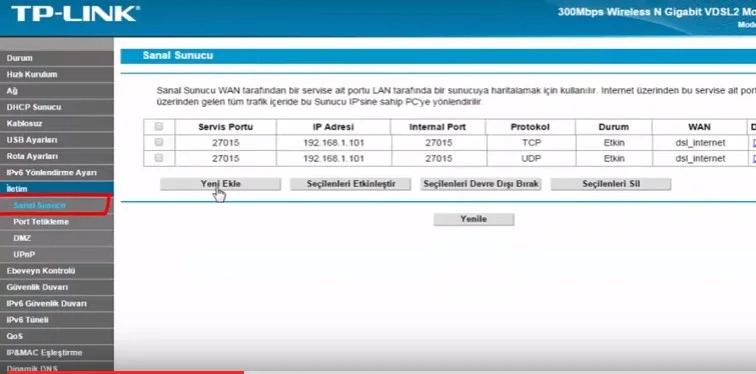Check the box for the TCP 27015 row
This screenshot has height=374, width=756.
pyautogui.click(x=159, y=142)
